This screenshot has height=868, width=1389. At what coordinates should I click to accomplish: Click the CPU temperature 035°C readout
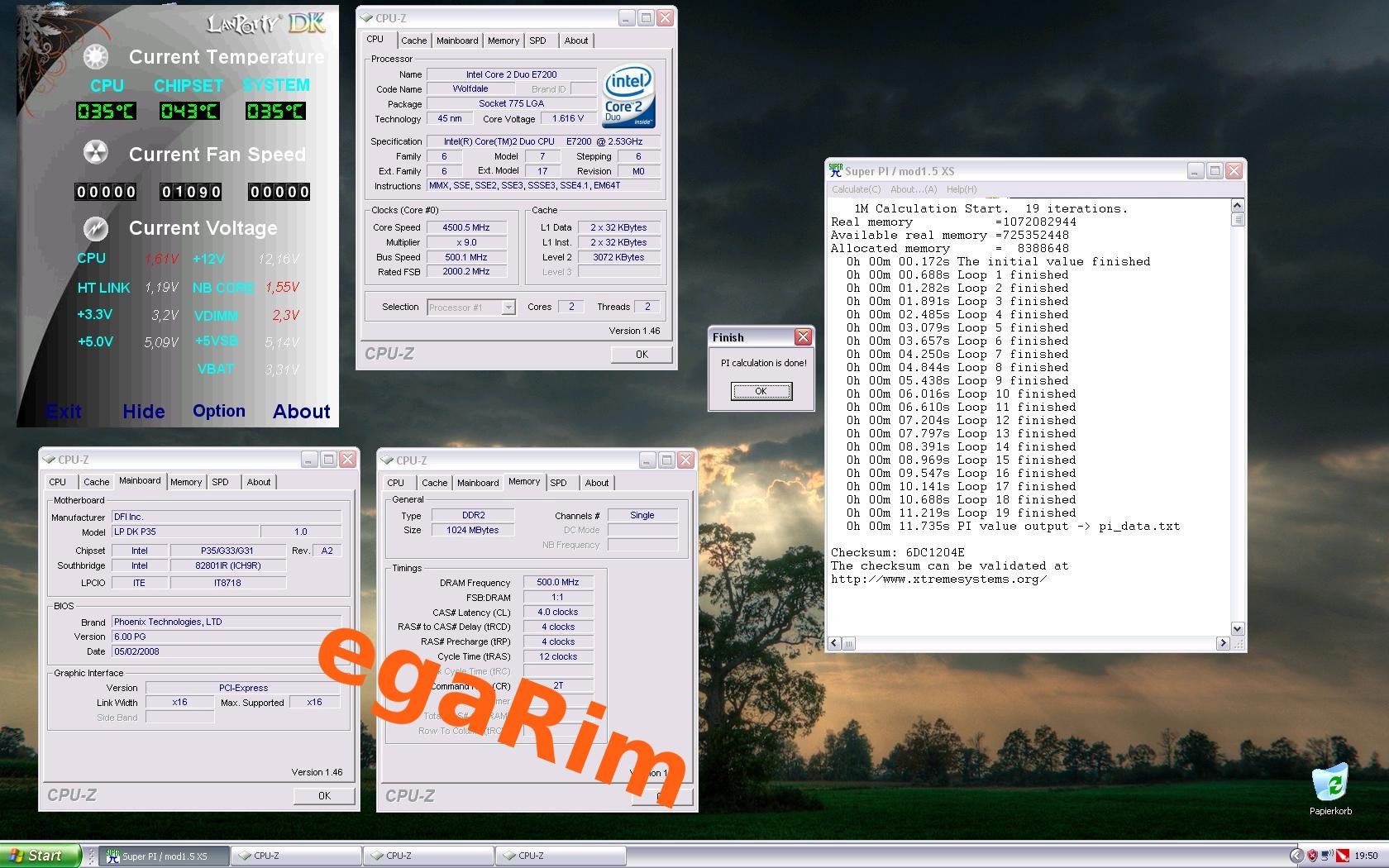click(106, 111)
